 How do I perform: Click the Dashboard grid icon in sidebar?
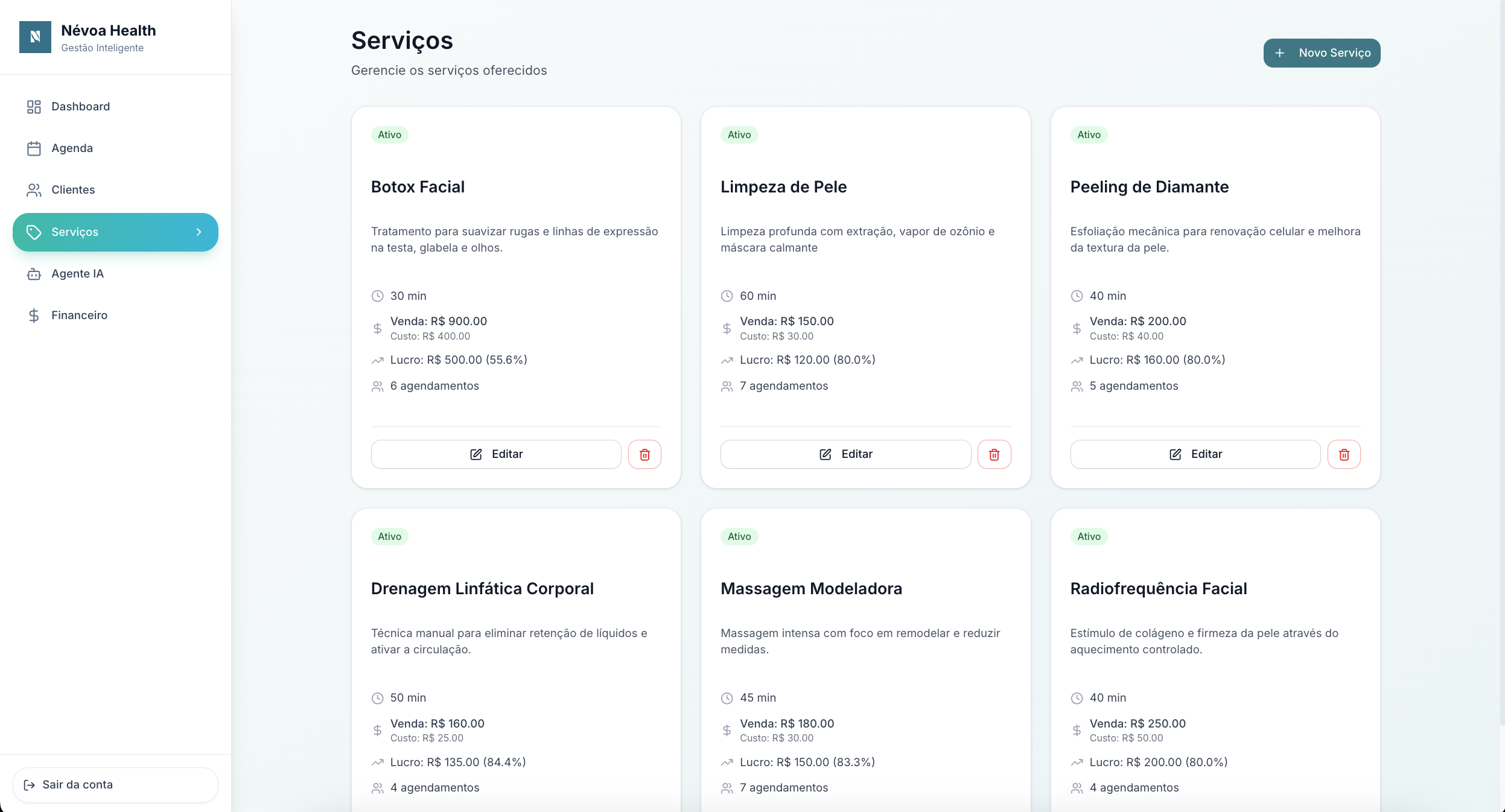(x=34, y=107)
